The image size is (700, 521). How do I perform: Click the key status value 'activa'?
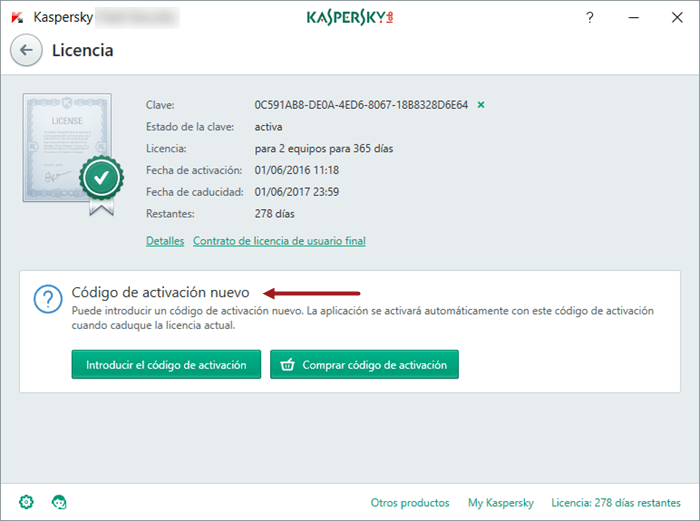[268, 127]
